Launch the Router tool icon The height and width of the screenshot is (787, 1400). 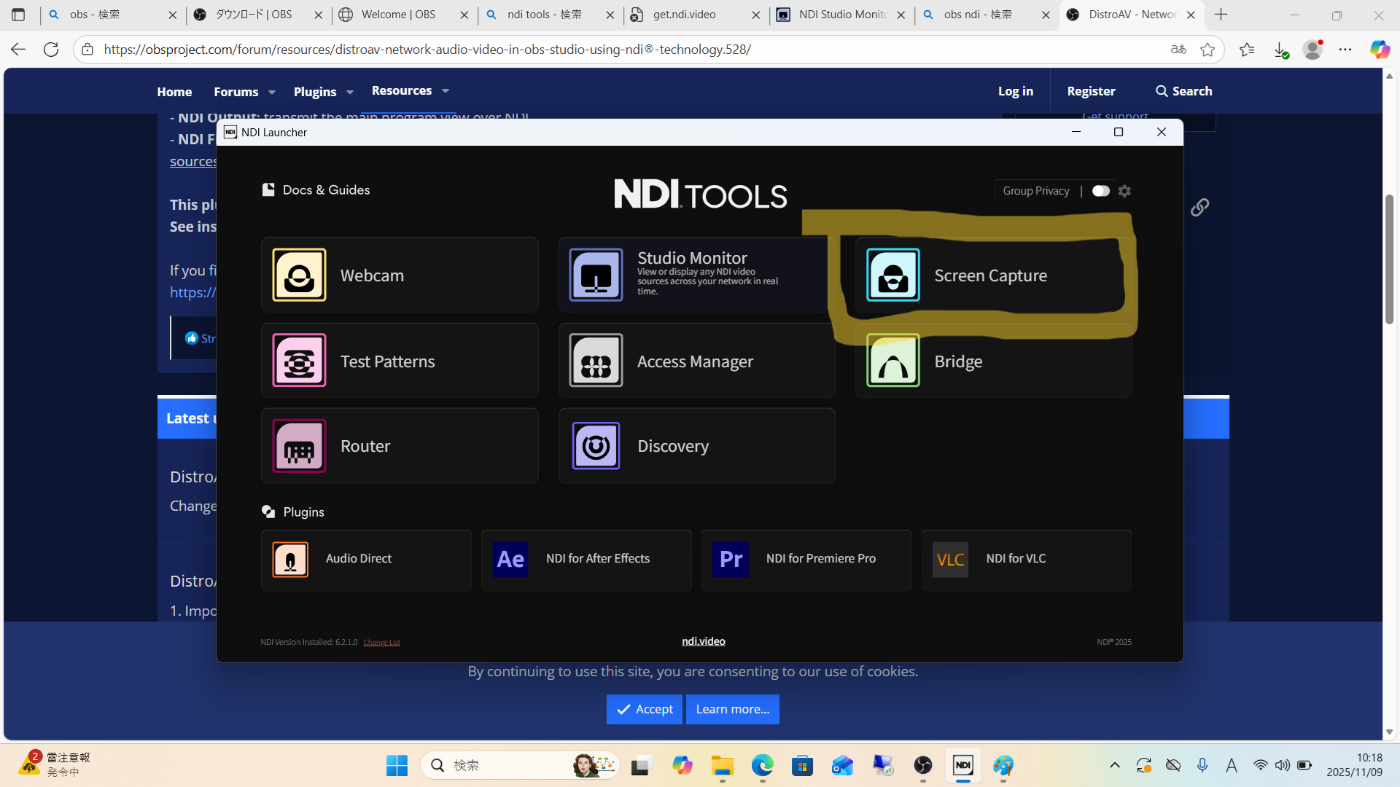coord(299,446)
